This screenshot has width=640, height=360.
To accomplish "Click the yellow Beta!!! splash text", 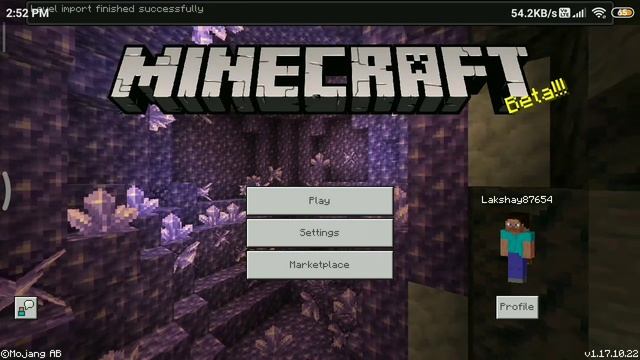I will click(x=536, y=96).
